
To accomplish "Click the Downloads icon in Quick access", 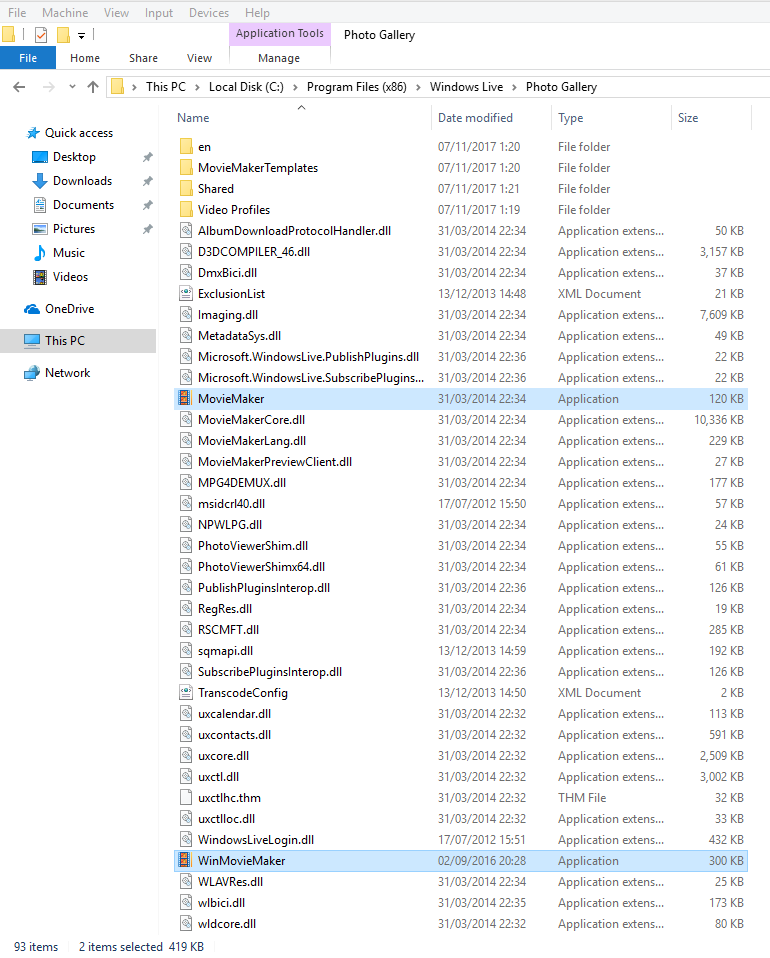I will 40,181.
